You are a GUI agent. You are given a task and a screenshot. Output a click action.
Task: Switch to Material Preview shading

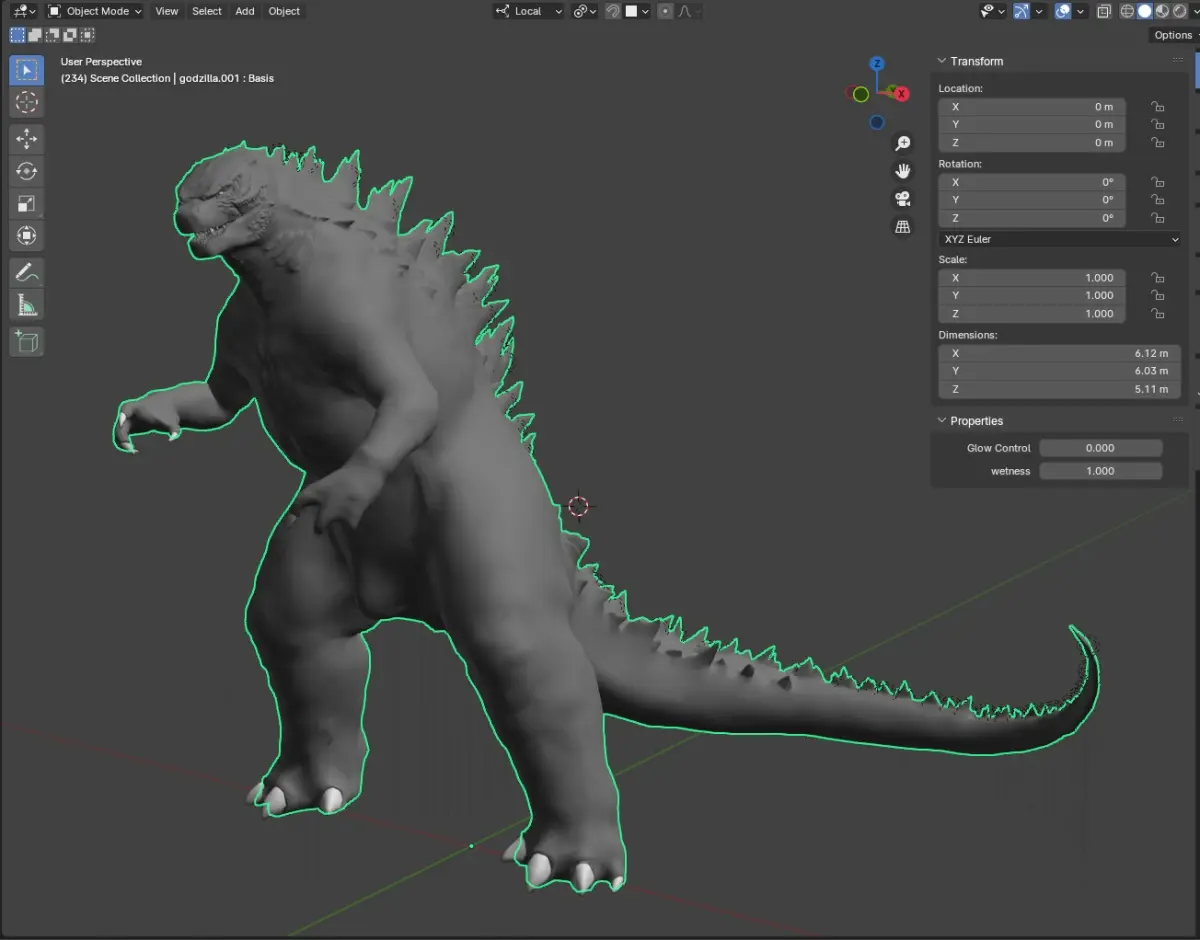(1161, 11)
